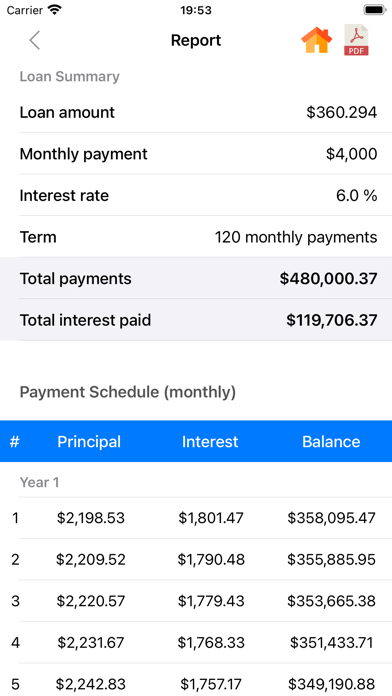Select the Total payments row

198,278
